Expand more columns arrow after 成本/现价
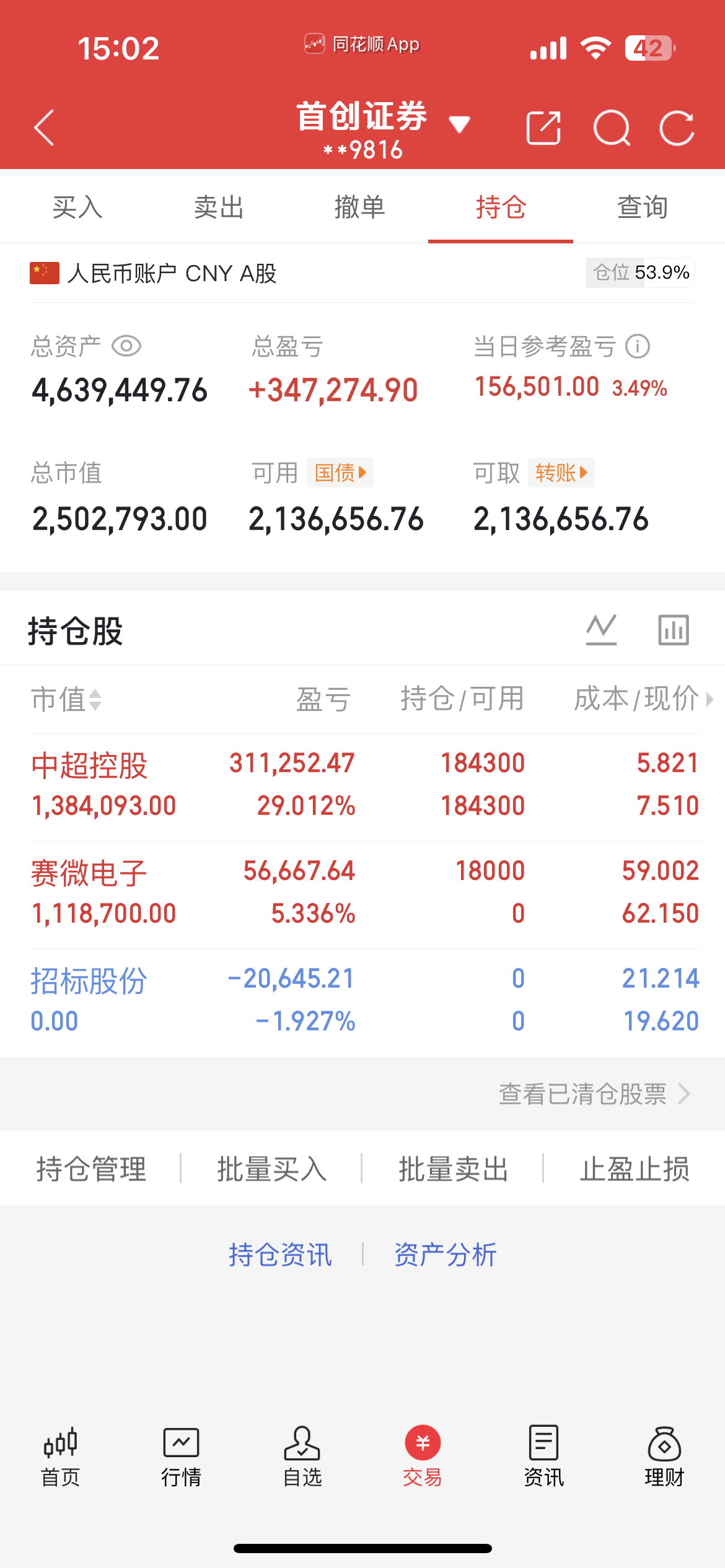 click(x=710, y=699)
